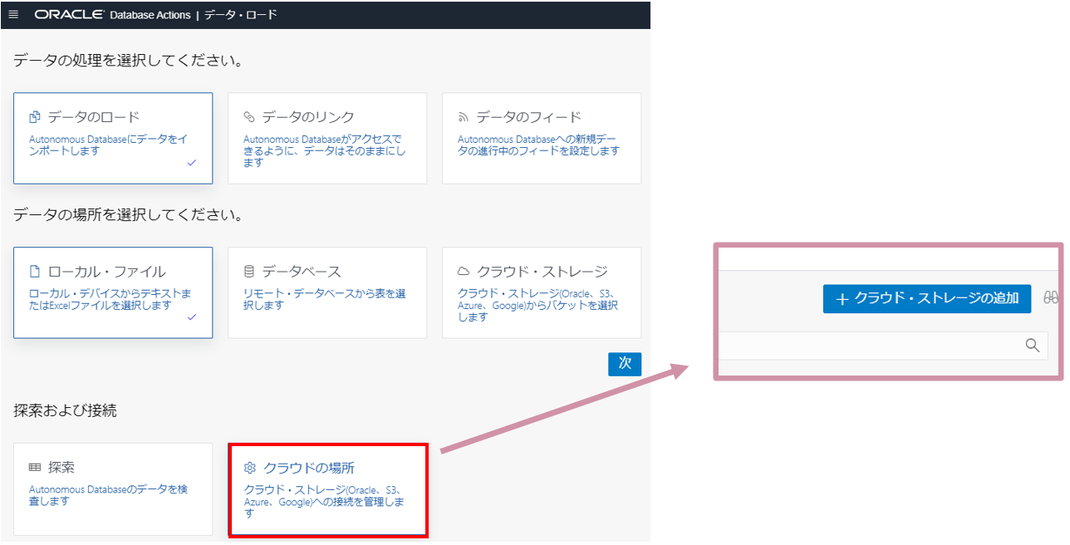Click the feed icon on データのフィード
Screen dimensions: 1070x545
point(463,117)
